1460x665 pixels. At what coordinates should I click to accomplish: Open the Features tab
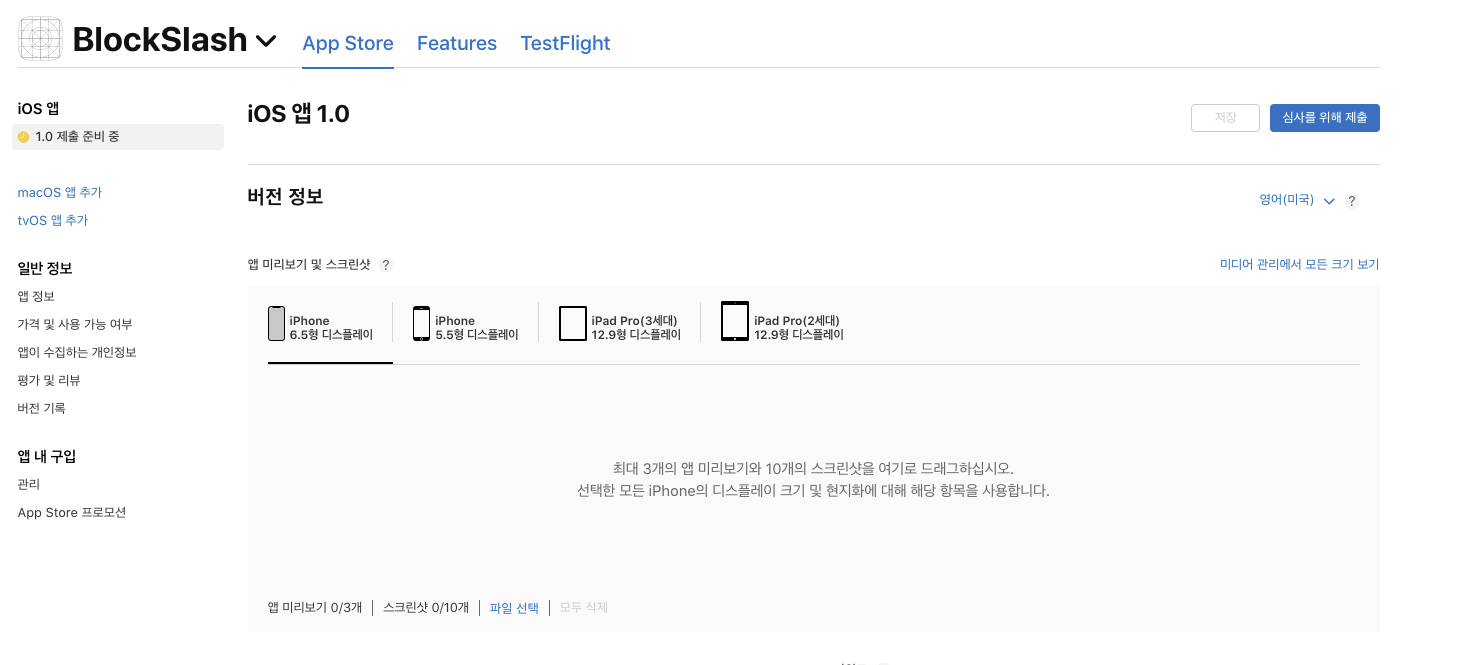(x=457, y=43)
